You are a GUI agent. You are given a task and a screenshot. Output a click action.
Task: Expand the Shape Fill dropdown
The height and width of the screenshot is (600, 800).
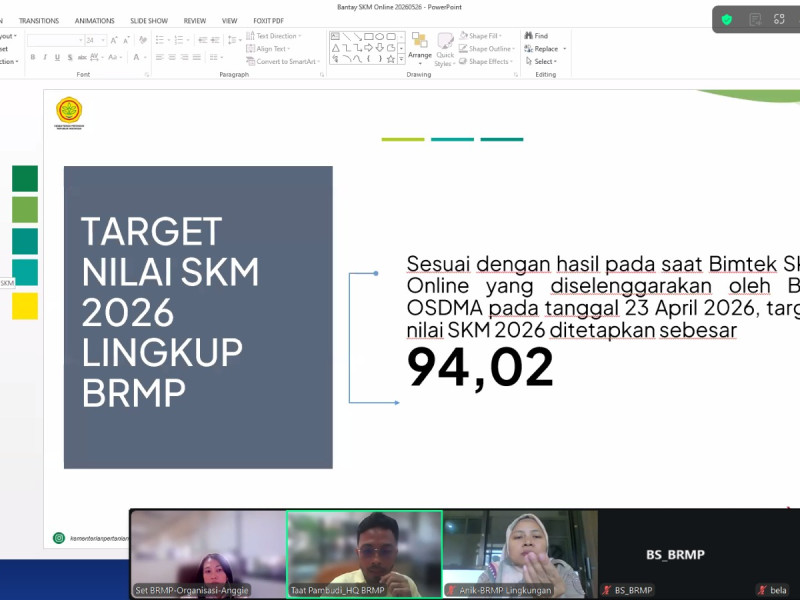click(x=480, y=36)
